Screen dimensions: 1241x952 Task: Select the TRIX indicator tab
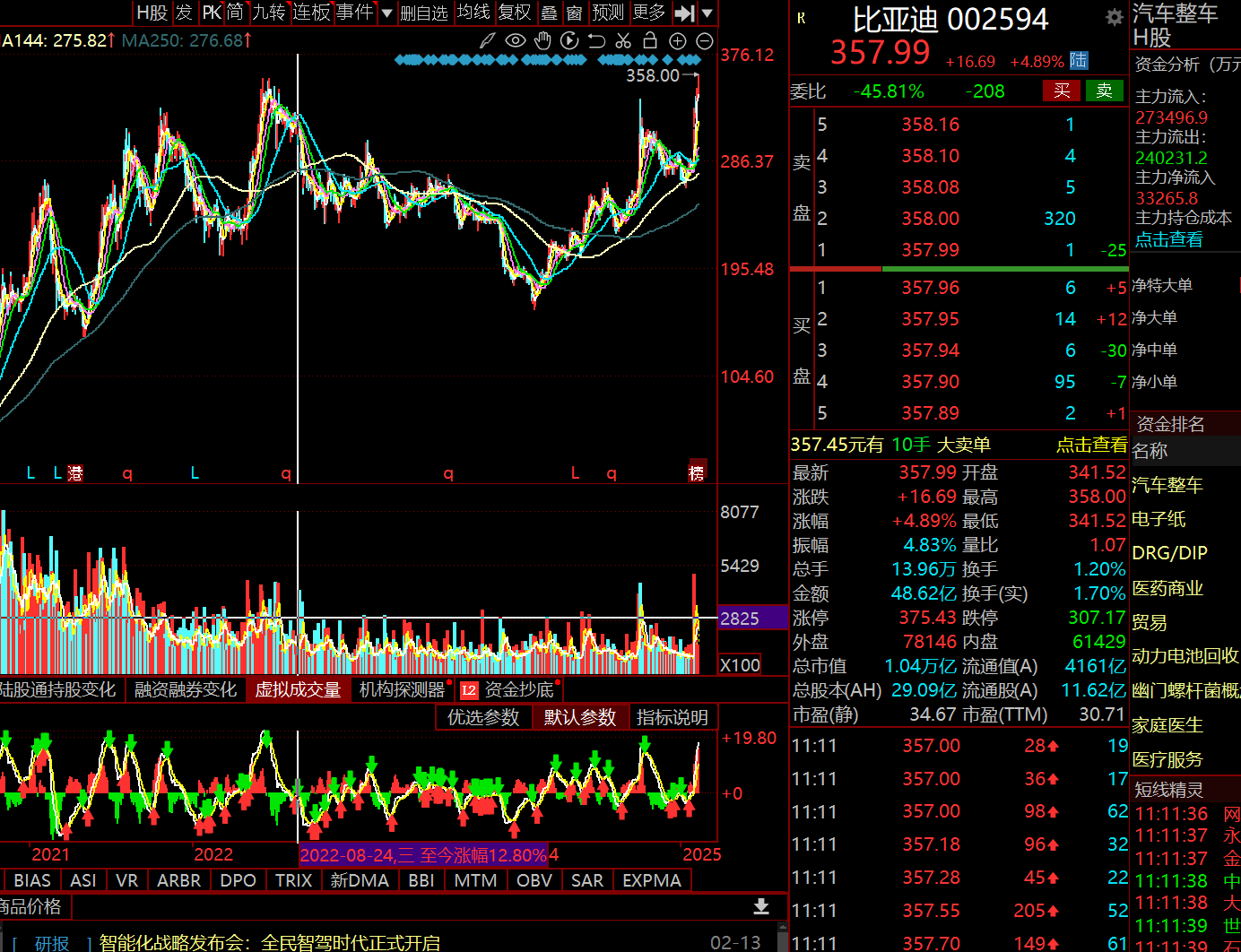[294, 880]
